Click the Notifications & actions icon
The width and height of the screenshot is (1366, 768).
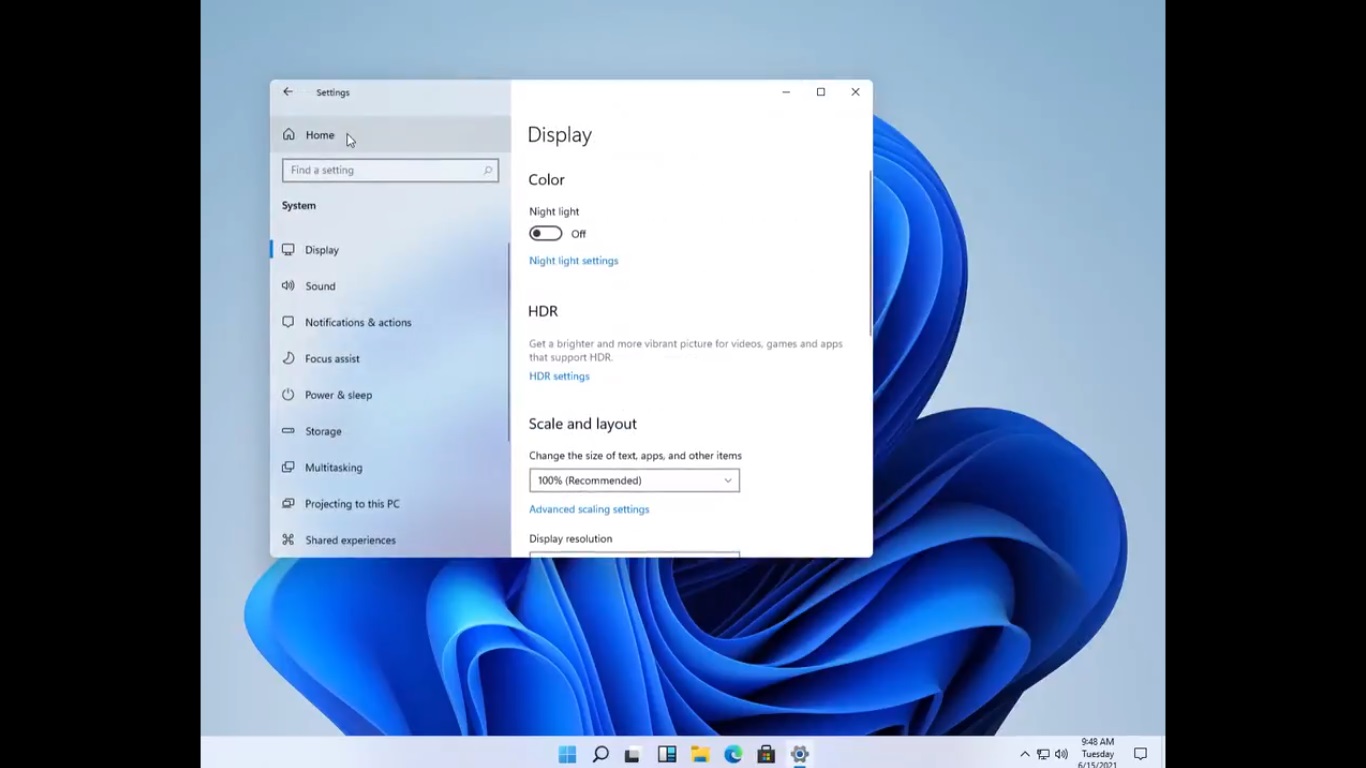click(x=288, y=322)
